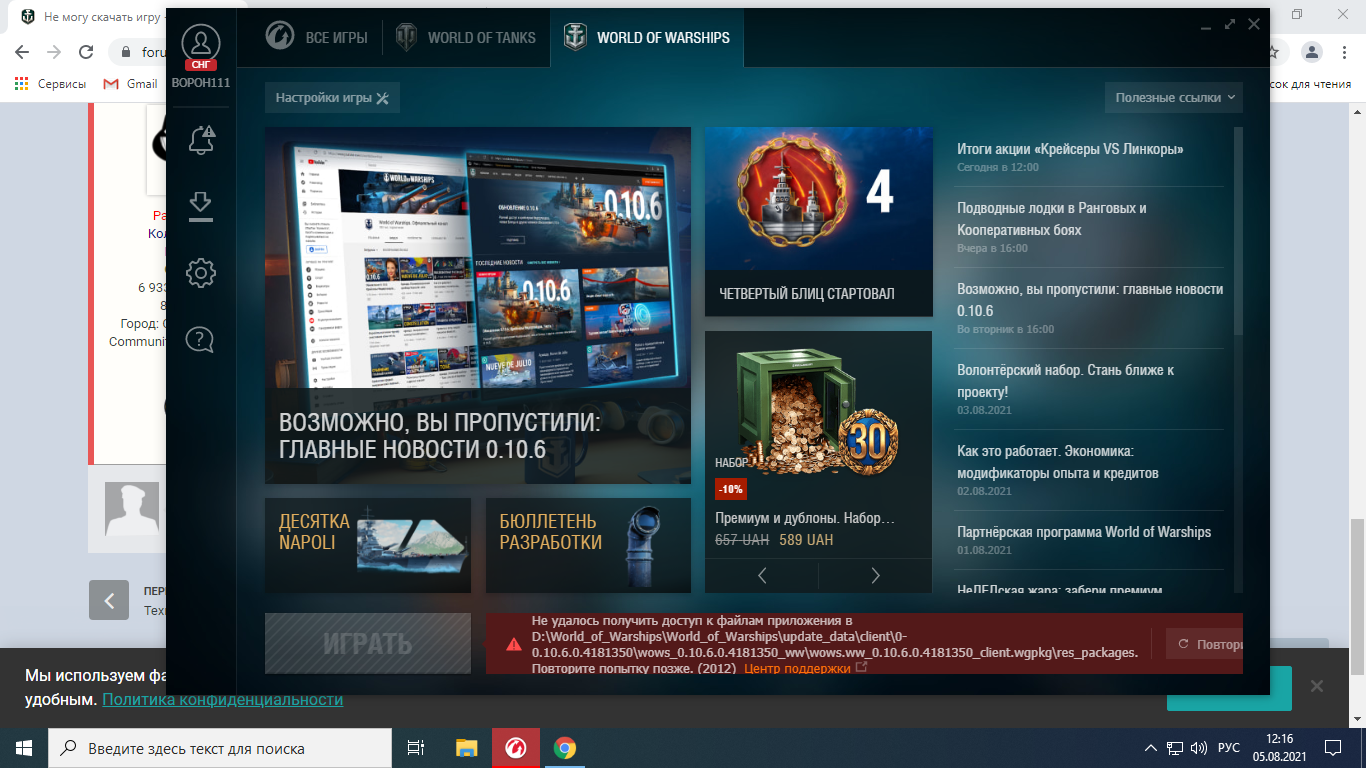Open launcher settings gear icon

point(201,272)
